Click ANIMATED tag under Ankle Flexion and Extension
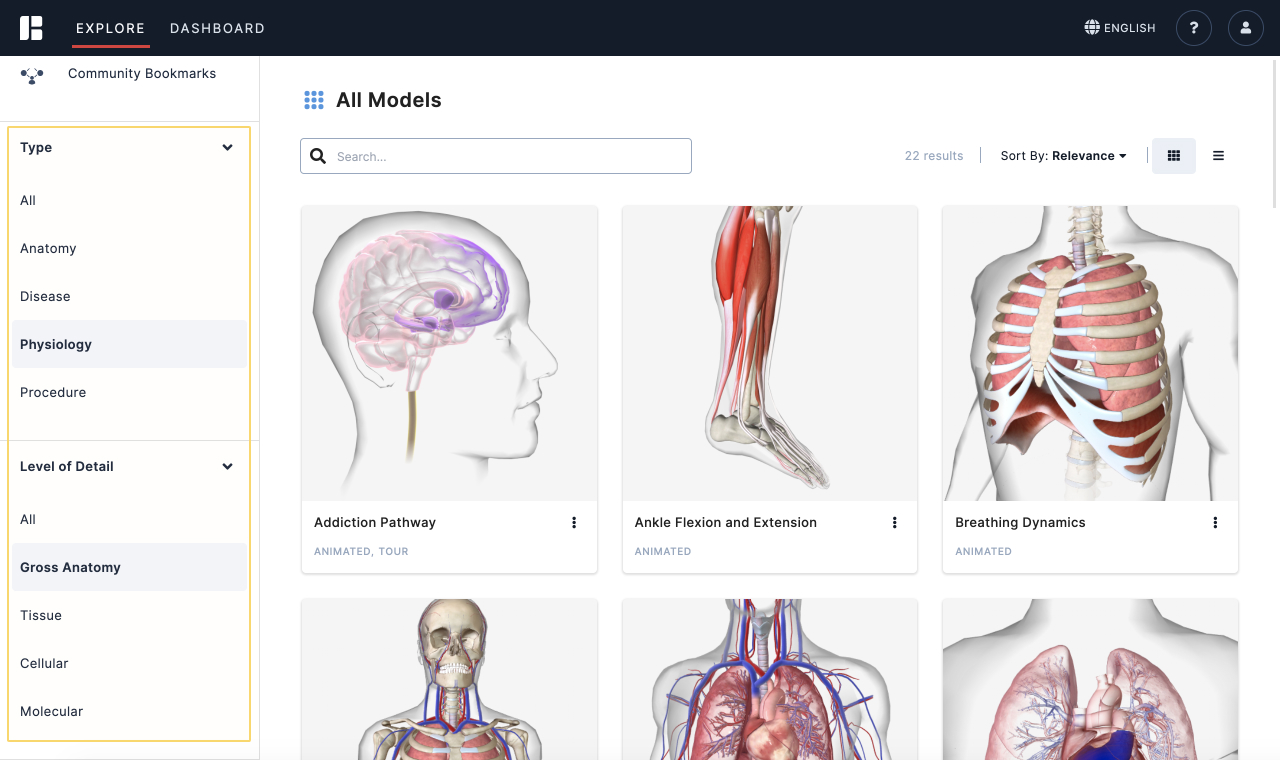Image resolution: width=1280 pixels, height=760 pixels. pyautogui.click(x=663, y=551)
